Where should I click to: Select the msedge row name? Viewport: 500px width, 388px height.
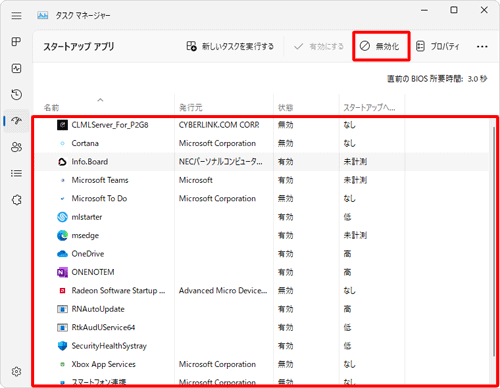pos(85,236)
